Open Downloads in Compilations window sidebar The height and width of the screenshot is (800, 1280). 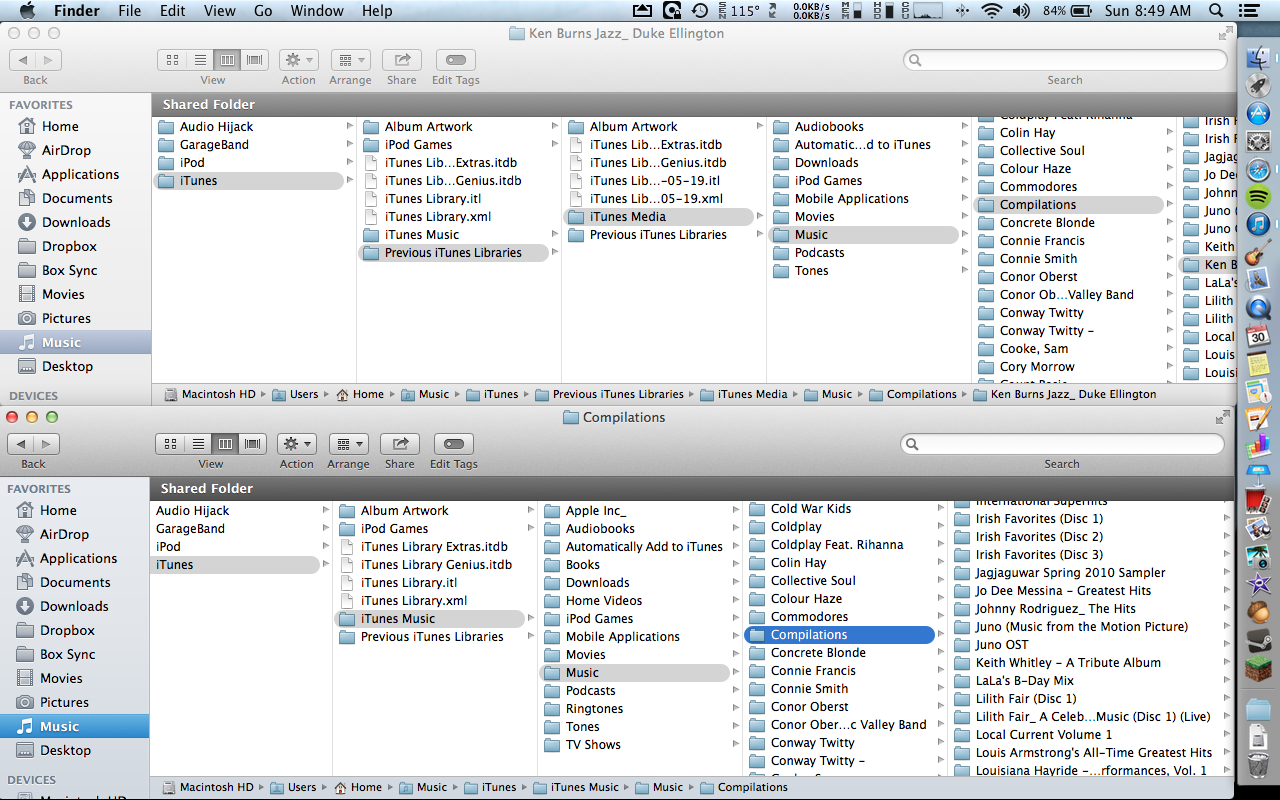[75, 606]
